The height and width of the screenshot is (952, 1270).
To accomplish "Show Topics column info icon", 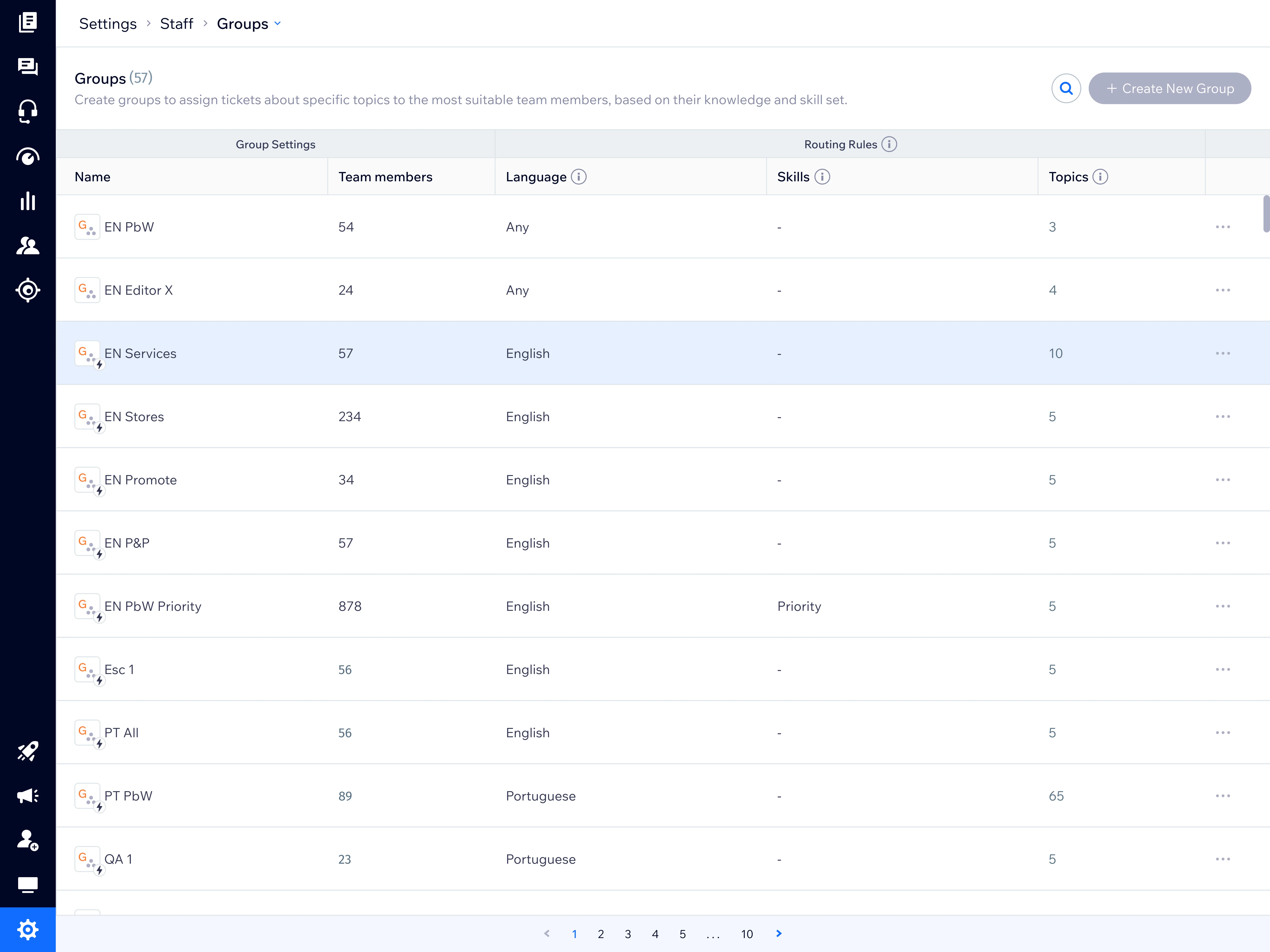I will (1100, 177).
